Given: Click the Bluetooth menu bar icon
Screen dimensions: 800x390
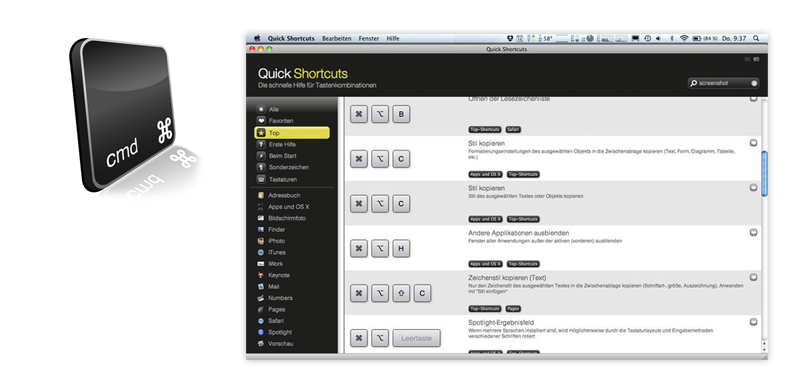Looking at the screenshot, I should (671, 38).
